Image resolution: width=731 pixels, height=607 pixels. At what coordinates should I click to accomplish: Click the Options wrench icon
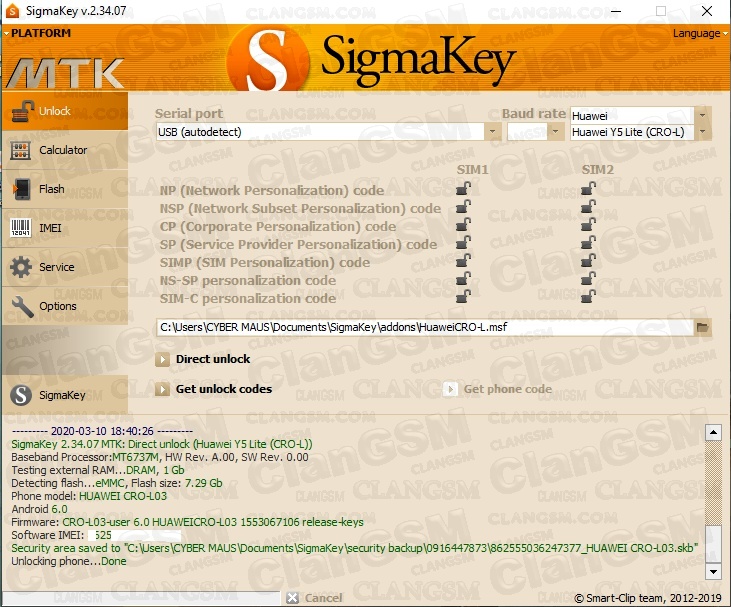tap(22, 306)
